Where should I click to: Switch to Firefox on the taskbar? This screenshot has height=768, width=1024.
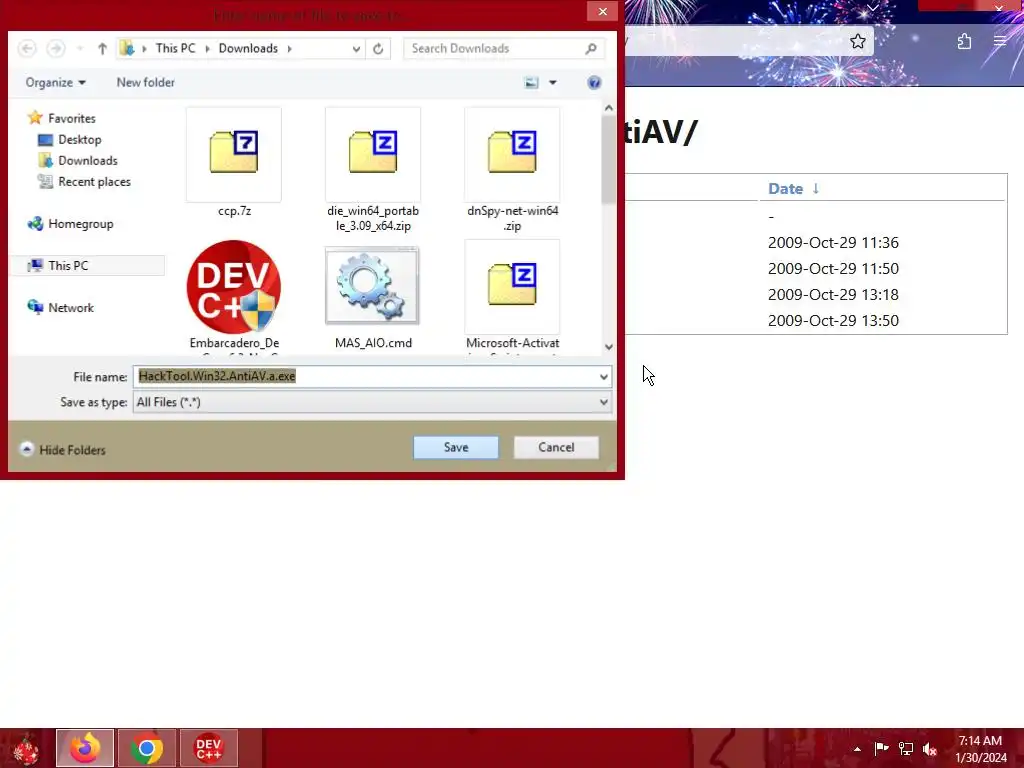pos(85,748)
